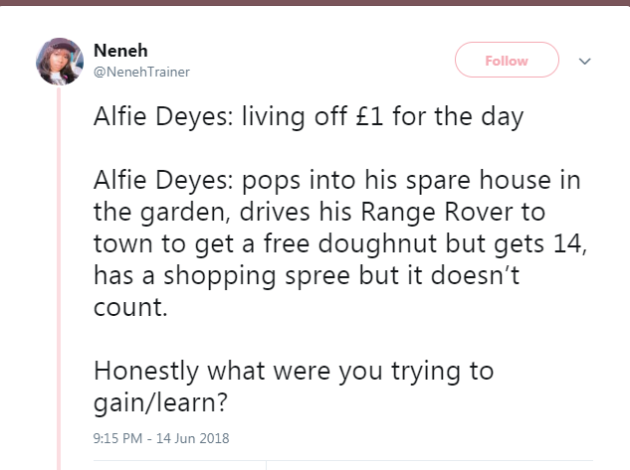Viewport: 630px width, 470px height.
Task: Click the 'pops into his spare house' line
Action: (x=356, y=191)
